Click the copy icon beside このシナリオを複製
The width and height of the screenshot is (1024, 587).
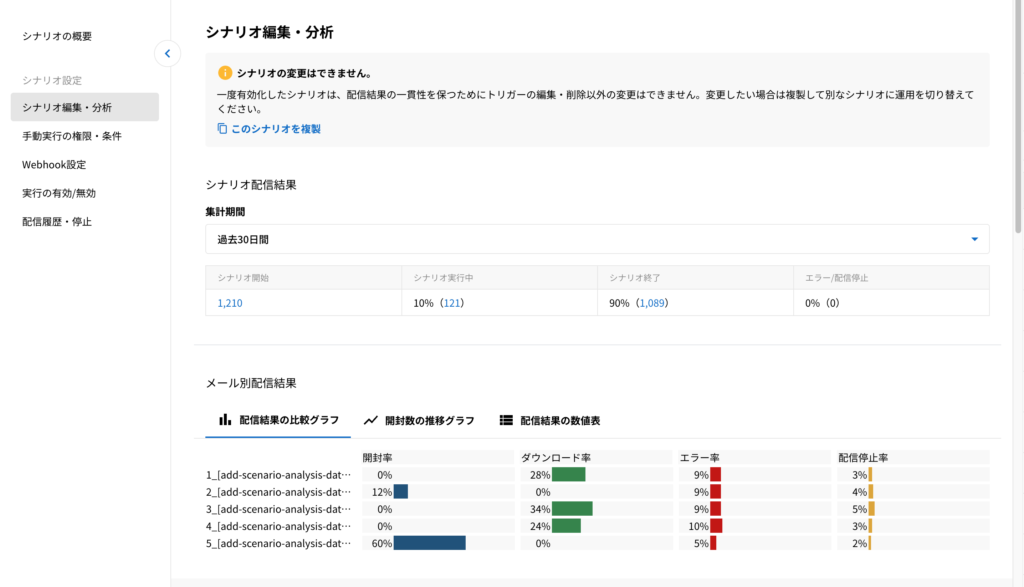222,129
